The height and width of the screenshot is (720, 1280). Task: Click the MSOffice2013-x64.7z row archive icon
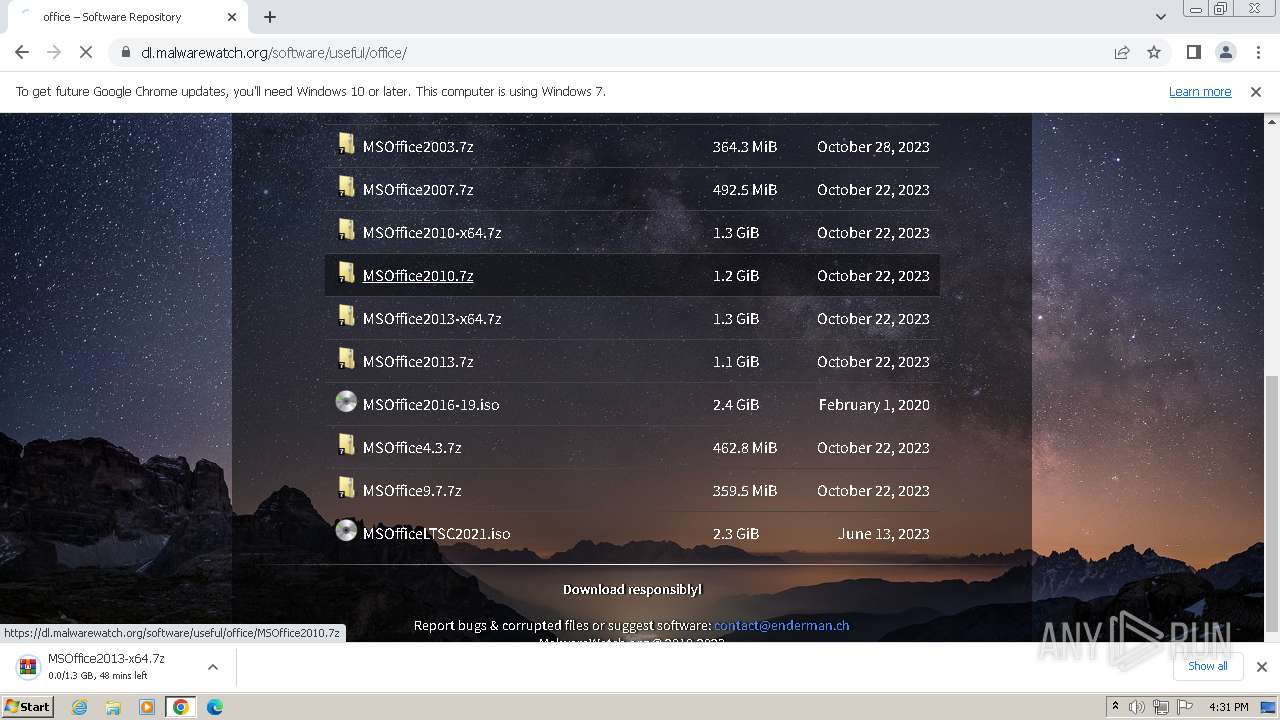(346, 316)
